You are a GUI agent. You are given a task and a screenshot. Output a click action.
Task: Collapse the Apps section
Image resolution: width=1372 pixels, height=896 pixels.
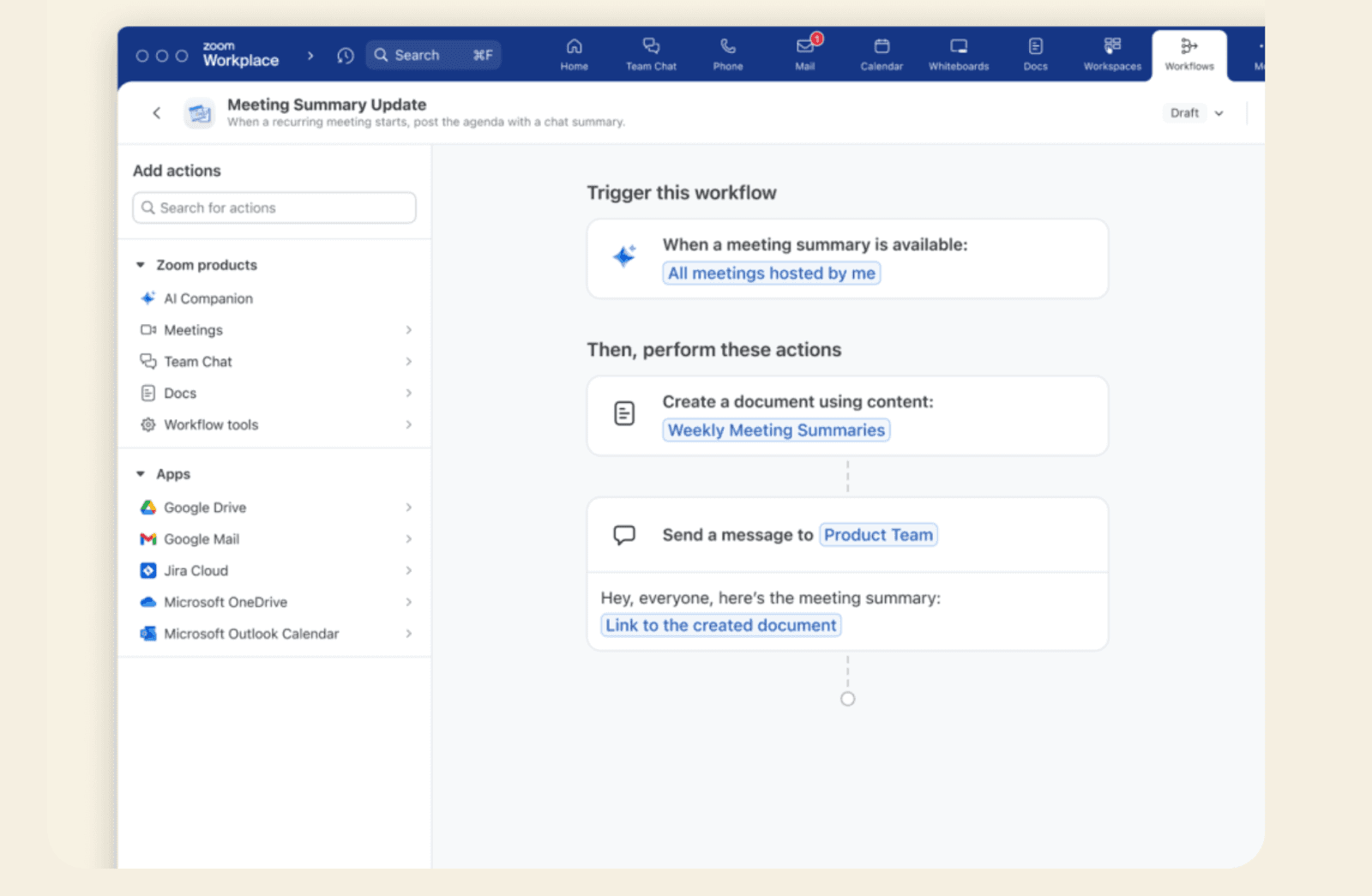141,474
